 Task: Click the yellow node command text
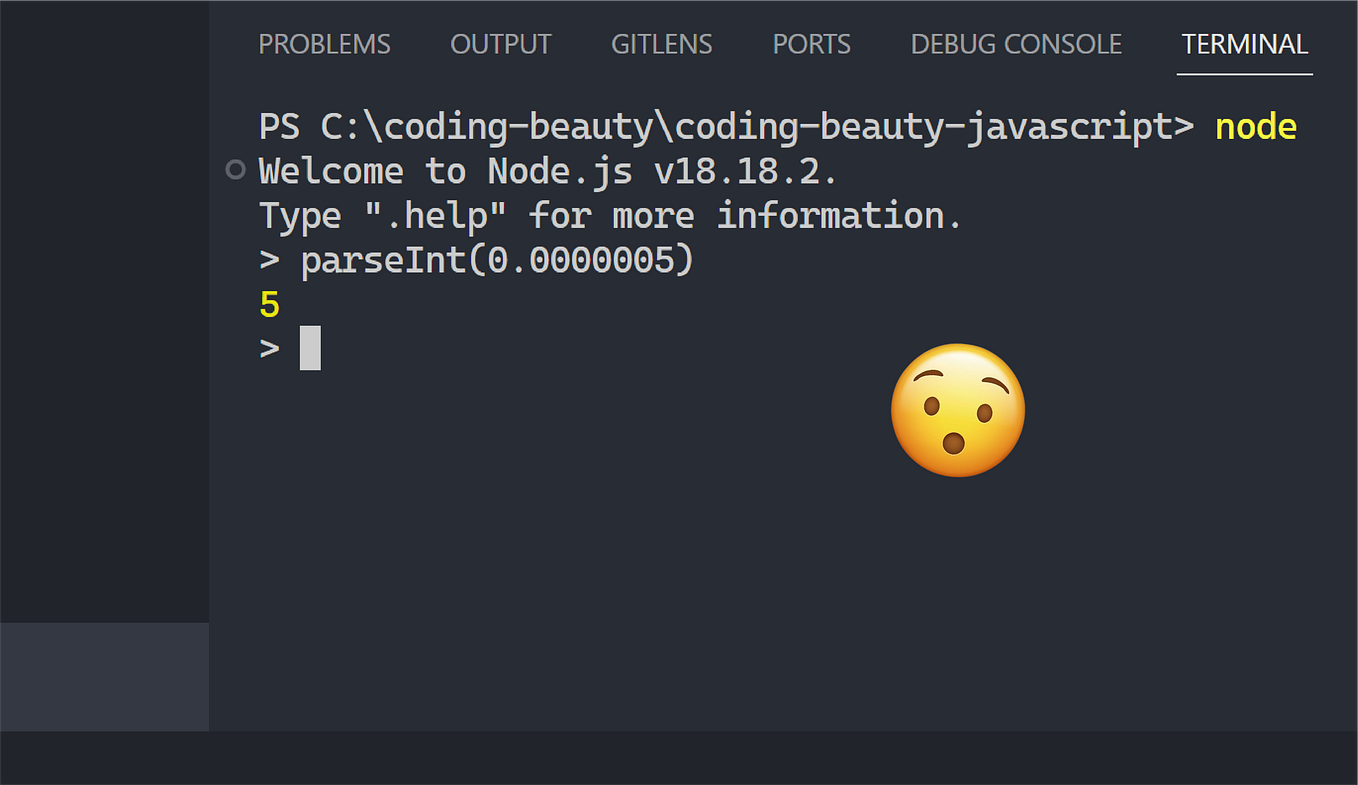click(x=1255, y=126)
